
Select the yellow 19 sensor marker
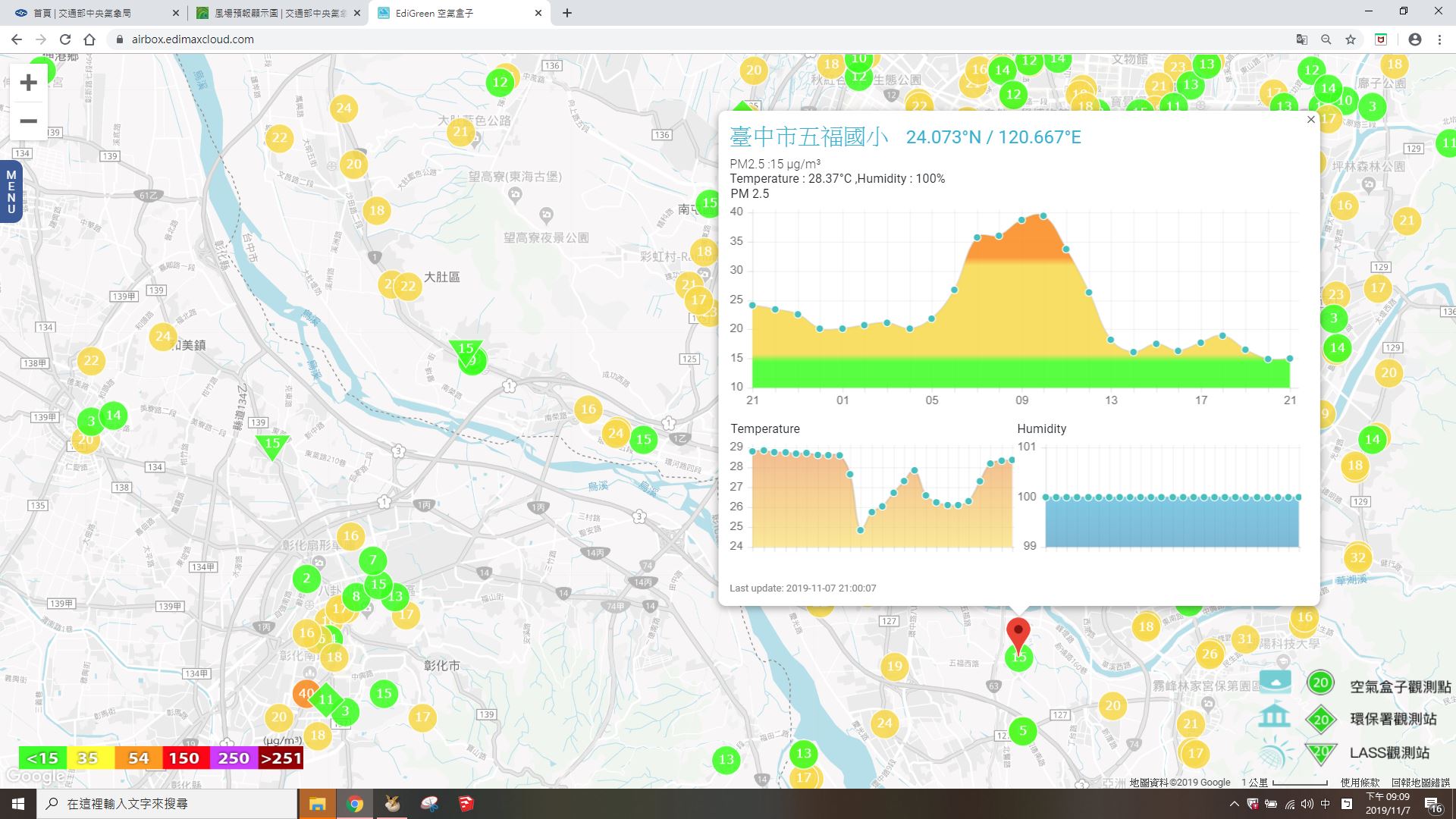tap(894, 667)
